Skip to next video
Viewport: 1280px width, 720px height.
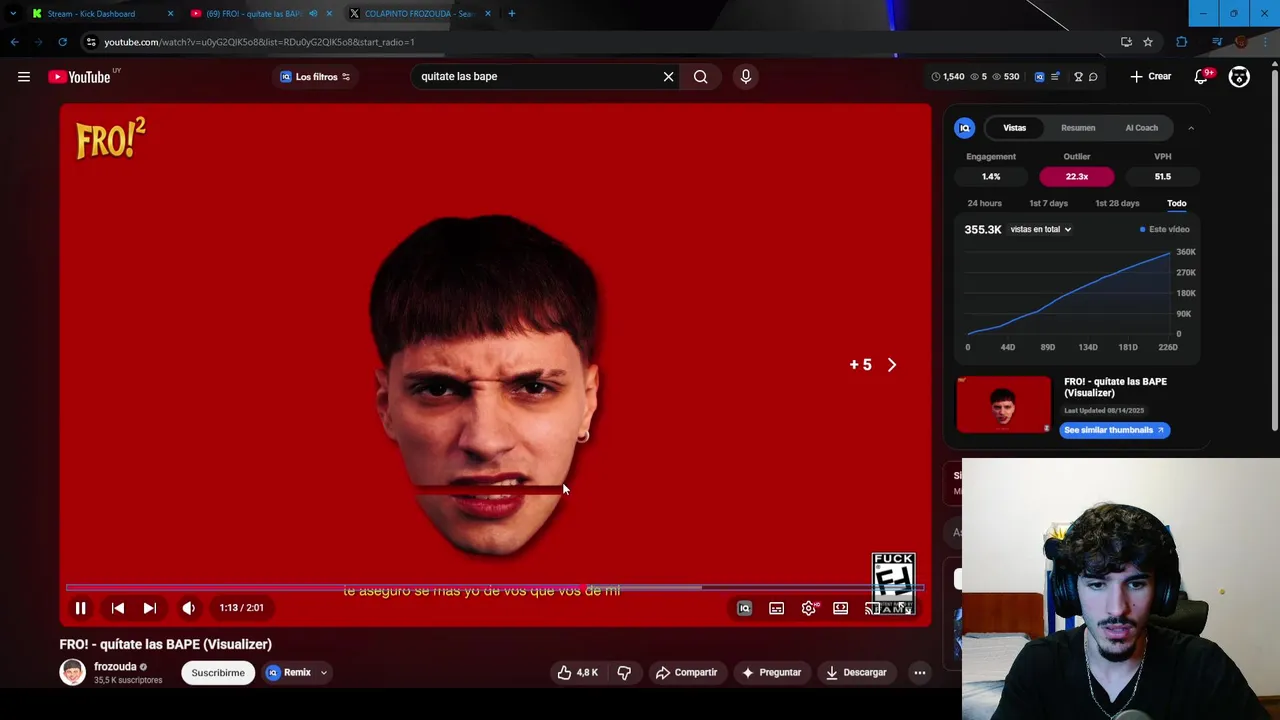[x=150, y=608]
